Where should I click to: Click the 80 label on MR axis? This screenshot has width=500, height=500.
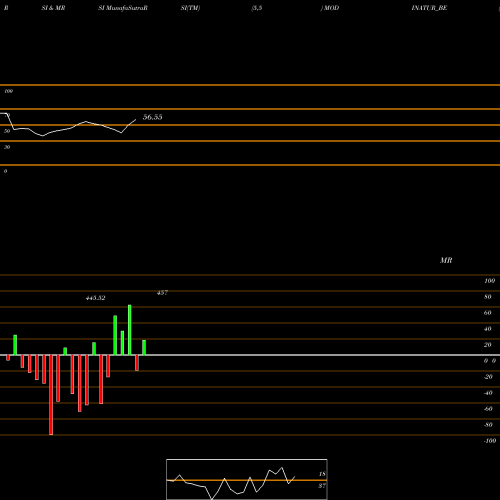[x=488, y=297]
